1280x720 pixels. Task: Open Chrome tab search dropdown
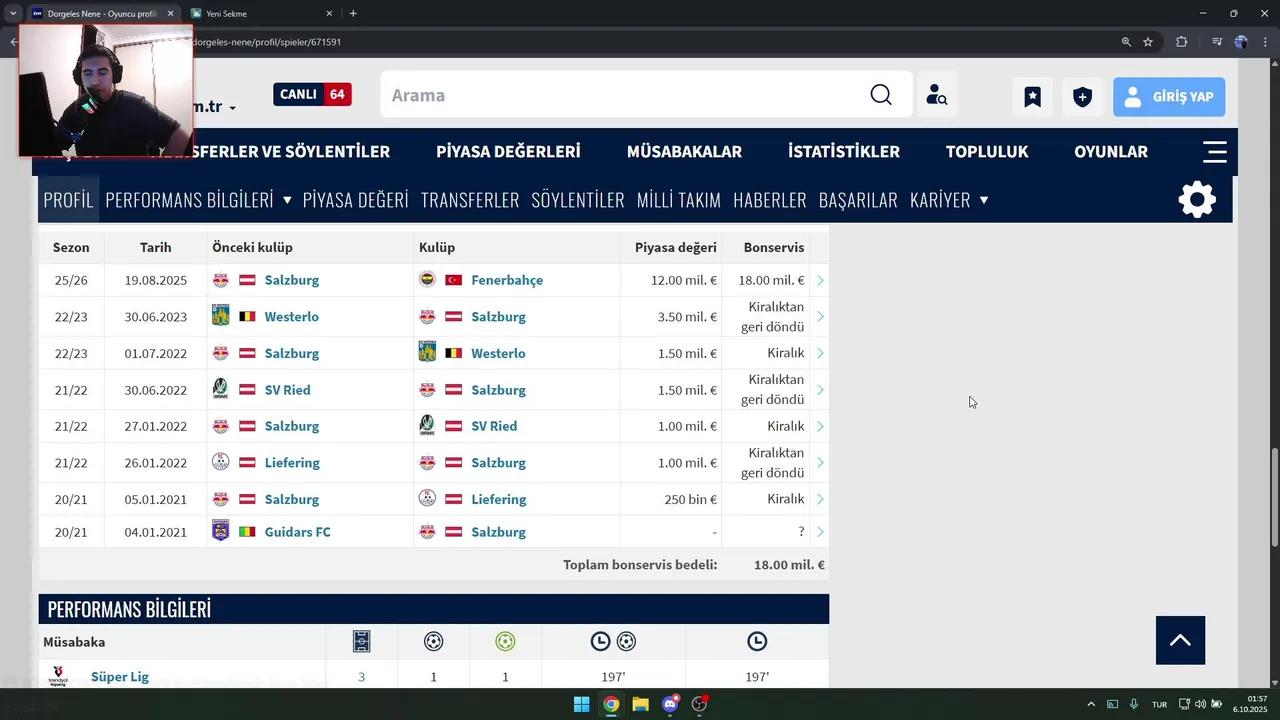pyautogui.click(x=12, y=13)
